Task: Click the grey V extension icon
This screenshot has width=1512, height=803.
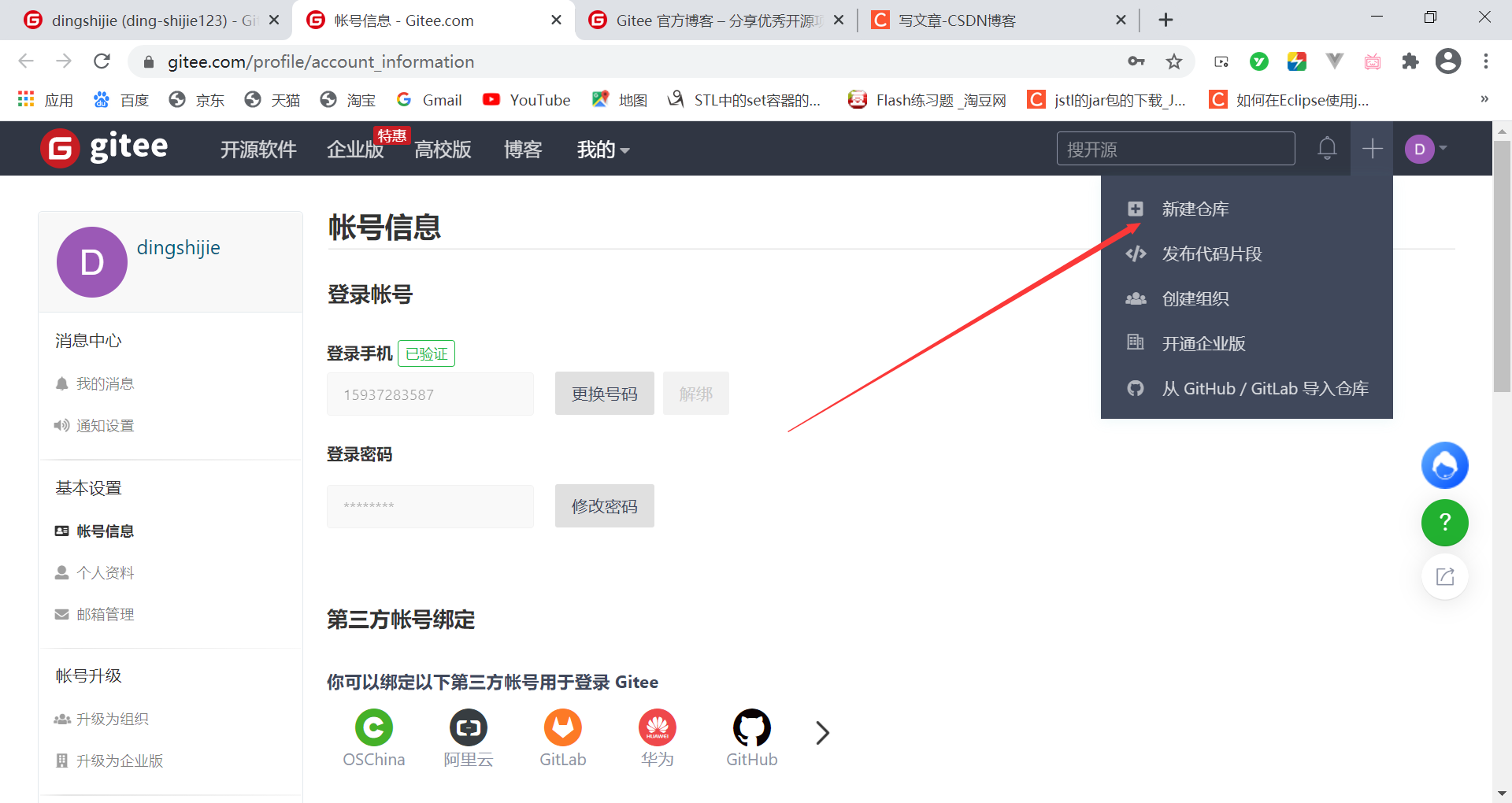Action: 1335,61
